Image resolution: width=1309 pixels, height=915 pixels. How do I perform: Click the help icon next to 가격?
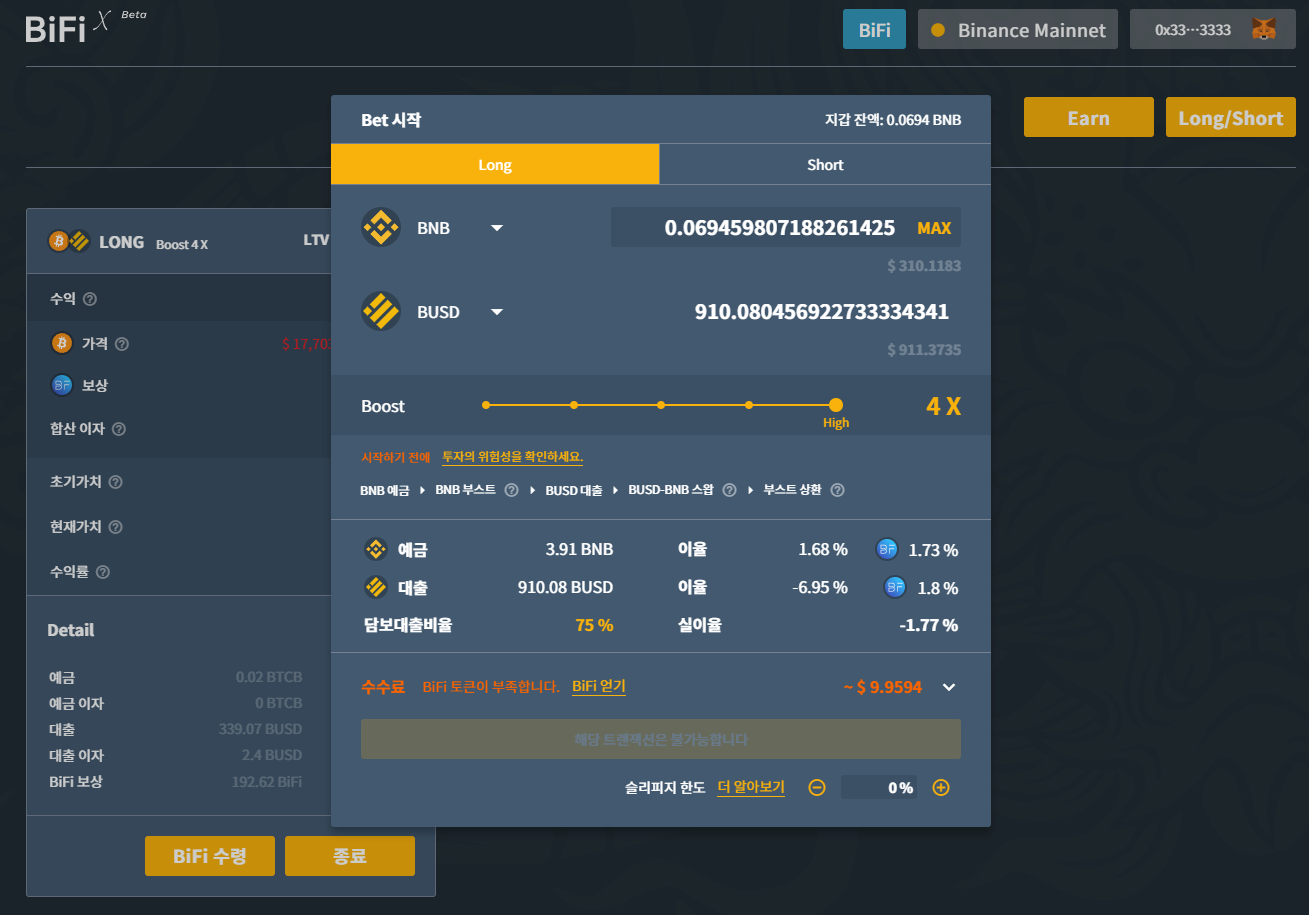tap(122, 344)
